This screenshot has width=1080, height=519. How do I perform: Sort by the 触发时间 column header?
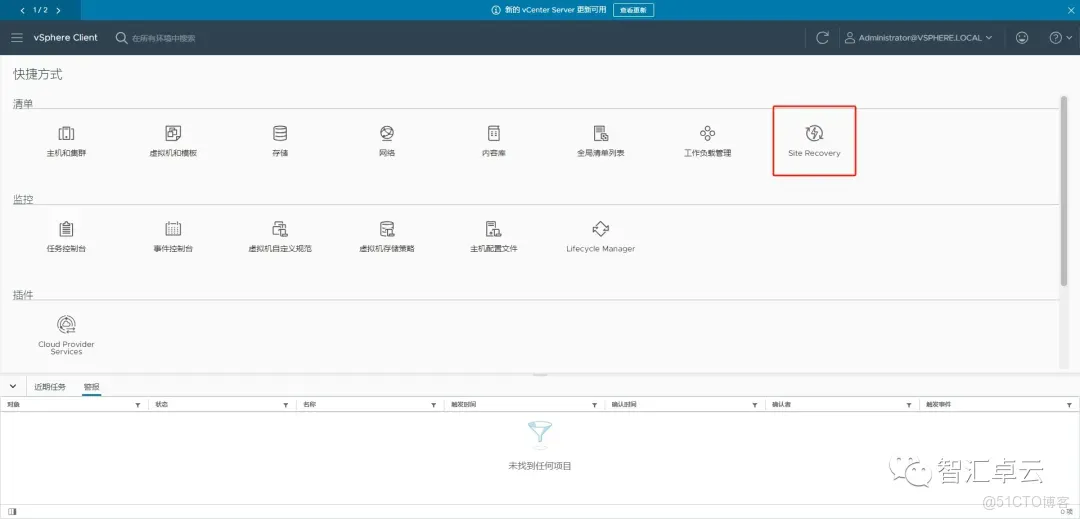click(x=464, y=405)
